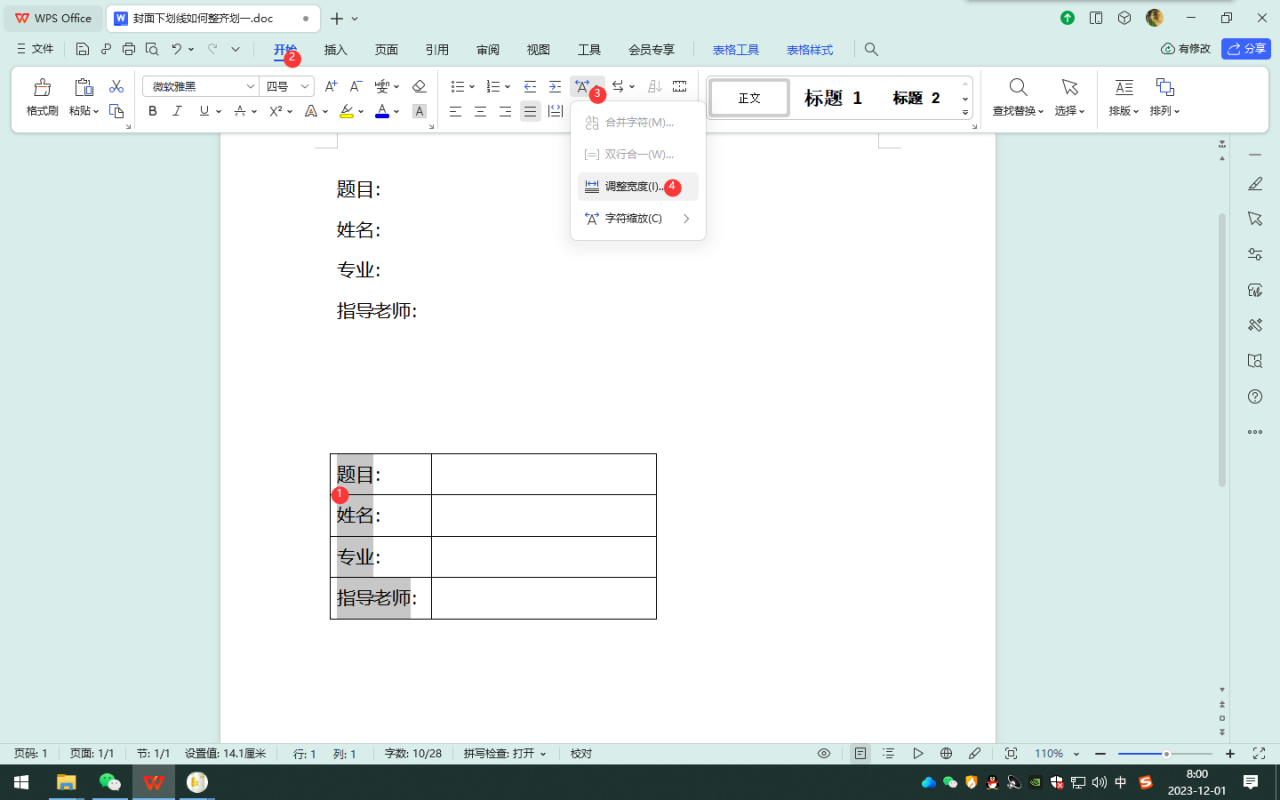This screenshot has height=800, width=1280.
Task: Align text right
Action: [506, 111]
